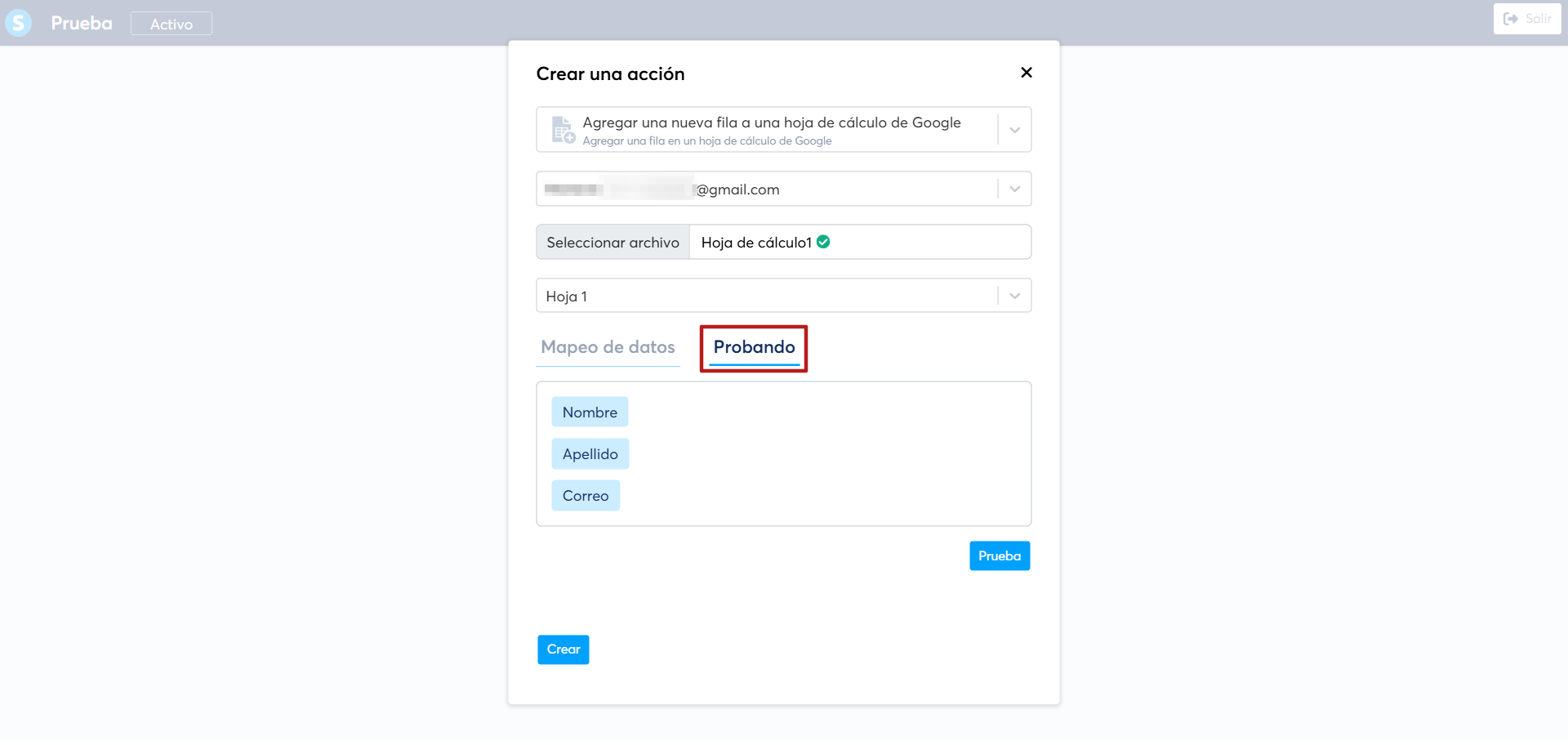Click the Crear button

[563, 649]
